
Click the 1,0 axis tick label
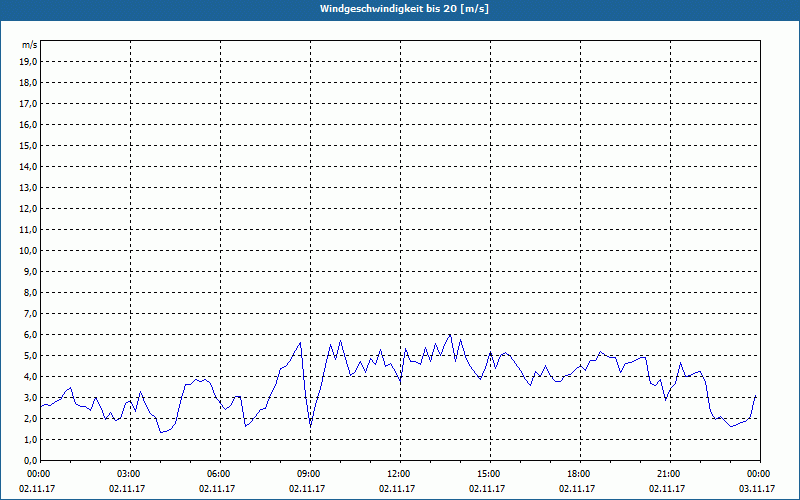(x=31, y=439)
